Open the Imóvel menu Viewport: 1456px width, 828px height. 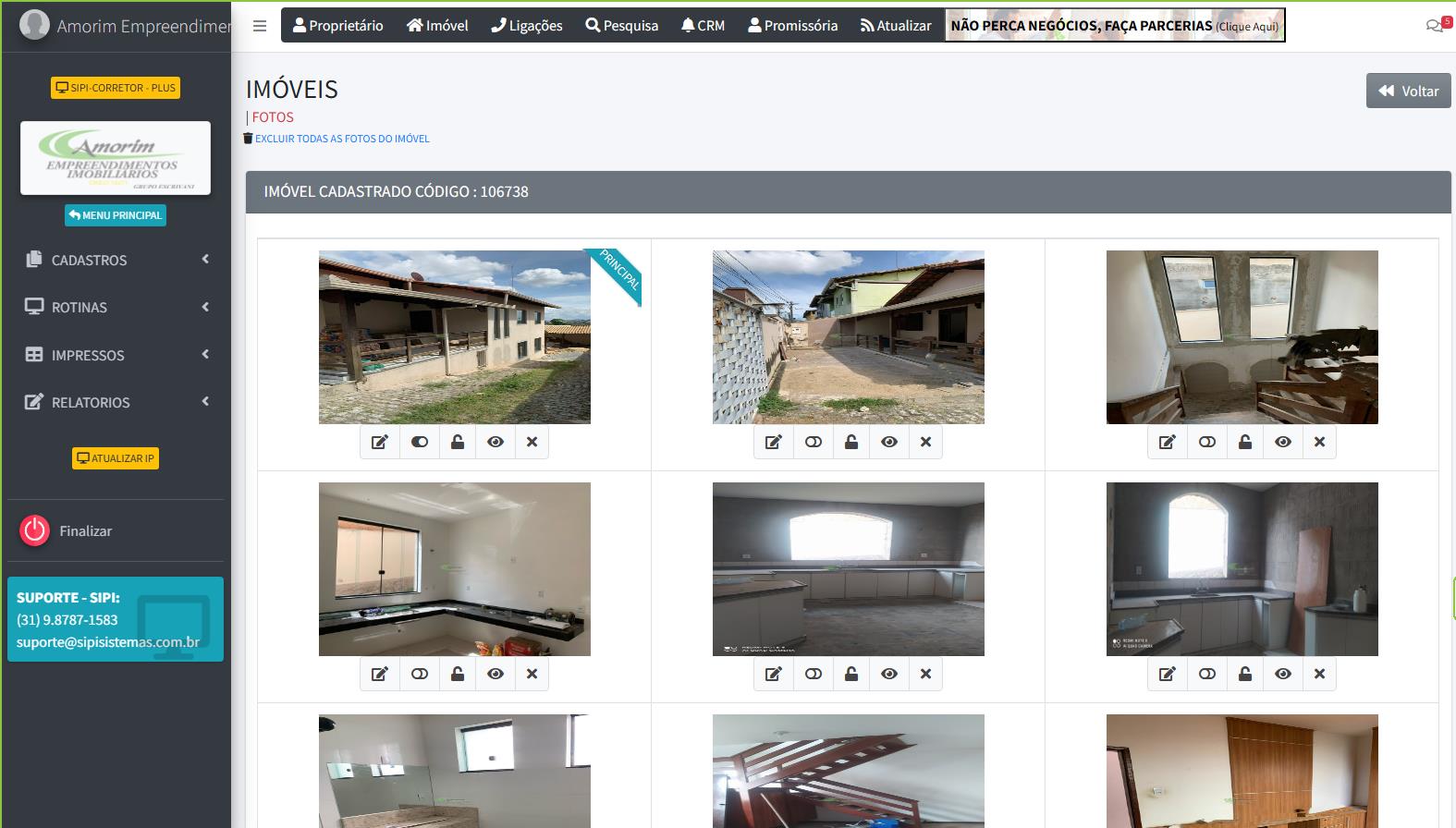coord(437,26)
